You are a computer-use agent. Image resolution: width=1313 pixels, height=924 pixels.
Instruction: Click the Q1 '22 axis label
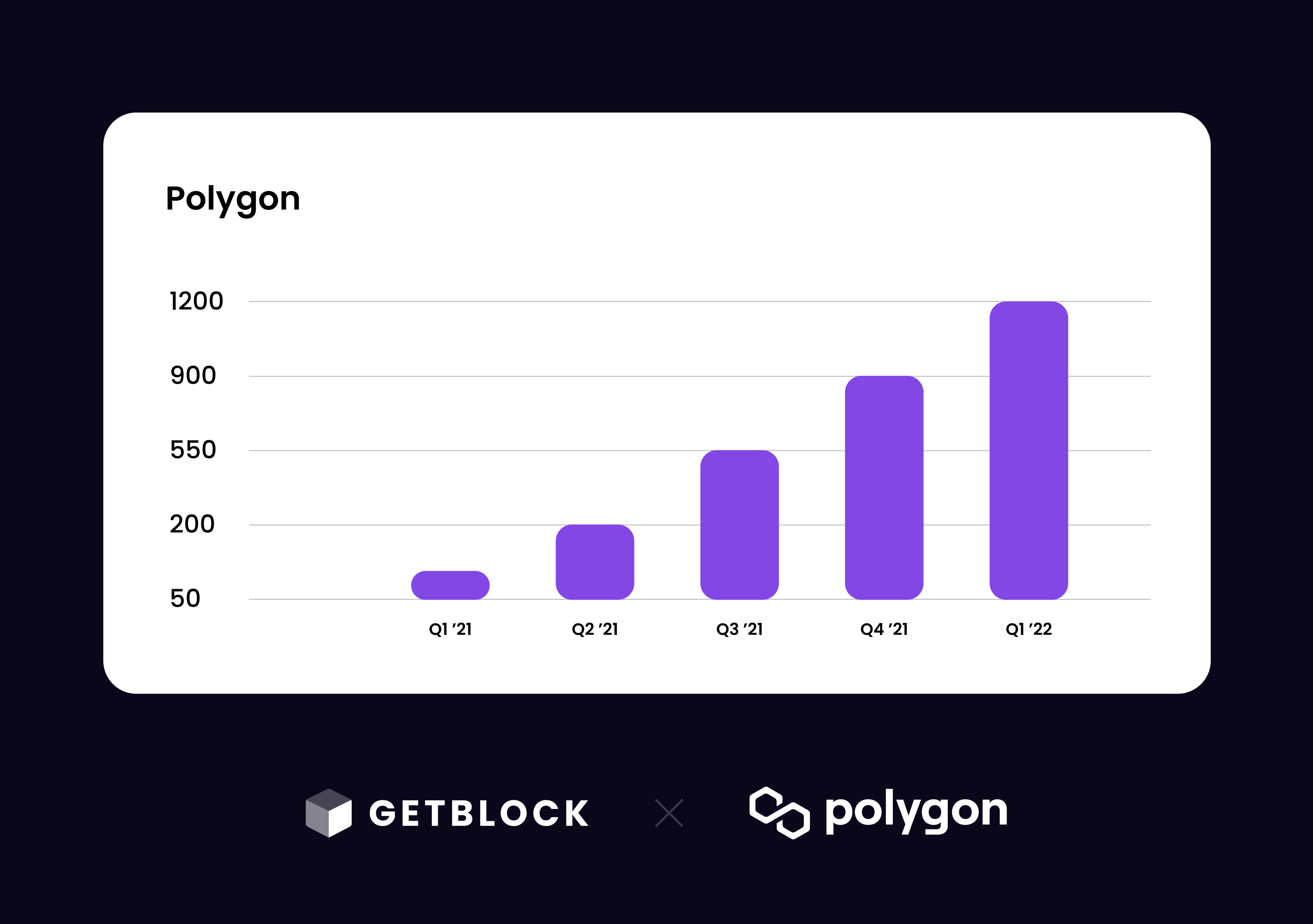[1029, 630]
